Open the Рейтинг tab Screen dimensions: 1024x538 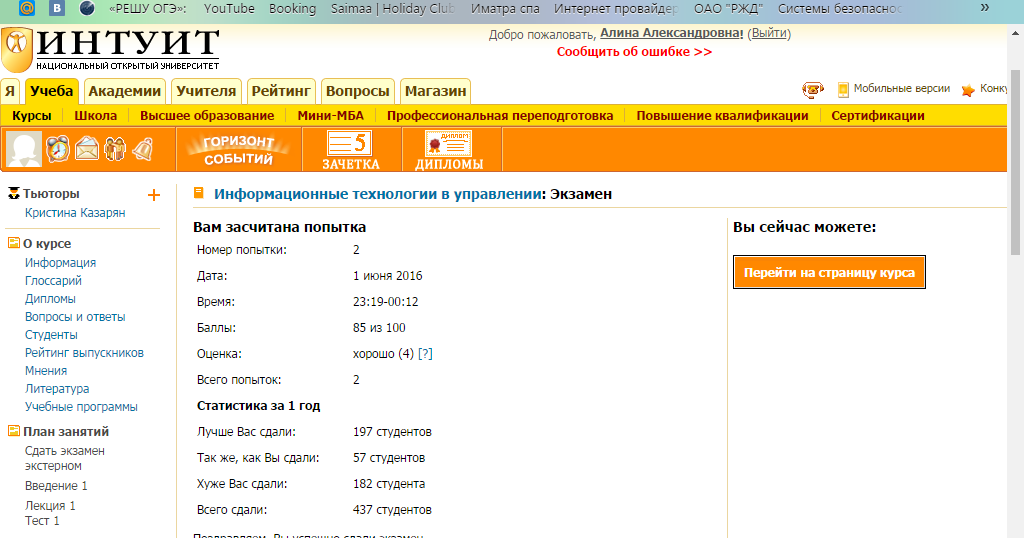(x=281, y=91)
